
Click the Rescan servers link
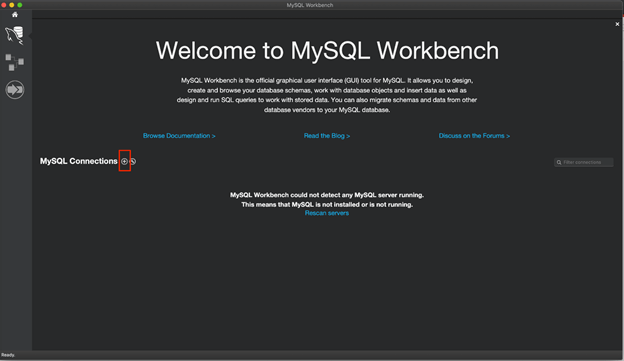pos(327,213)
